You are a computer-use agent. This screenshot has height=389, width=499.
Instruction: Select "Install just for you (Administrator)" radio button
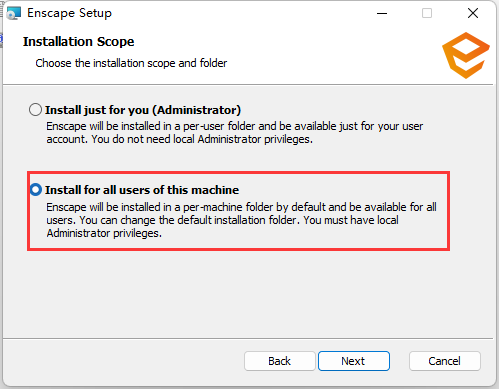[x=35, y=110]
